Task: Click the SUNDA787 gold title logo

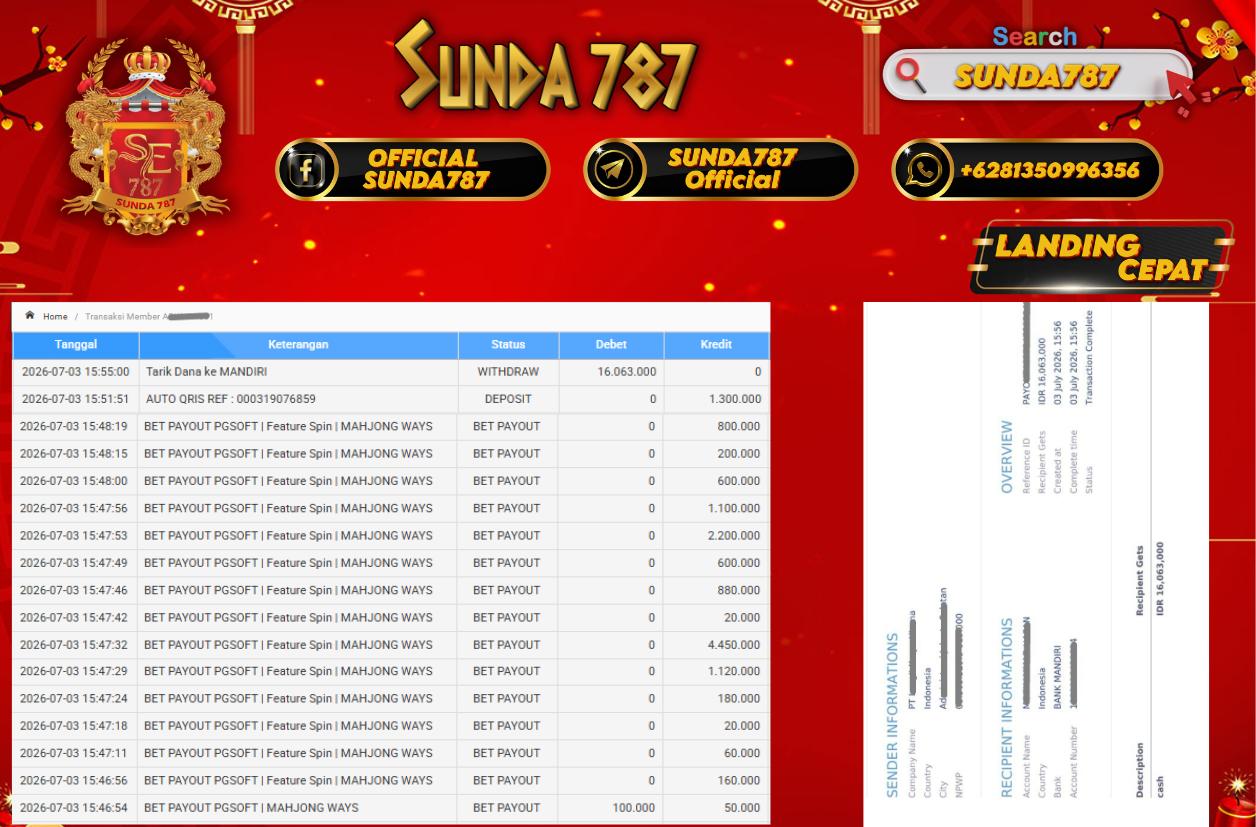Action: 546,66
